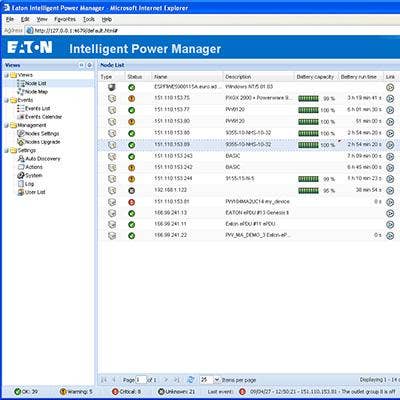Open Events Calendar in the tree
The height and width of the screenshot is (400, 400).
click(x=44, y=117)
